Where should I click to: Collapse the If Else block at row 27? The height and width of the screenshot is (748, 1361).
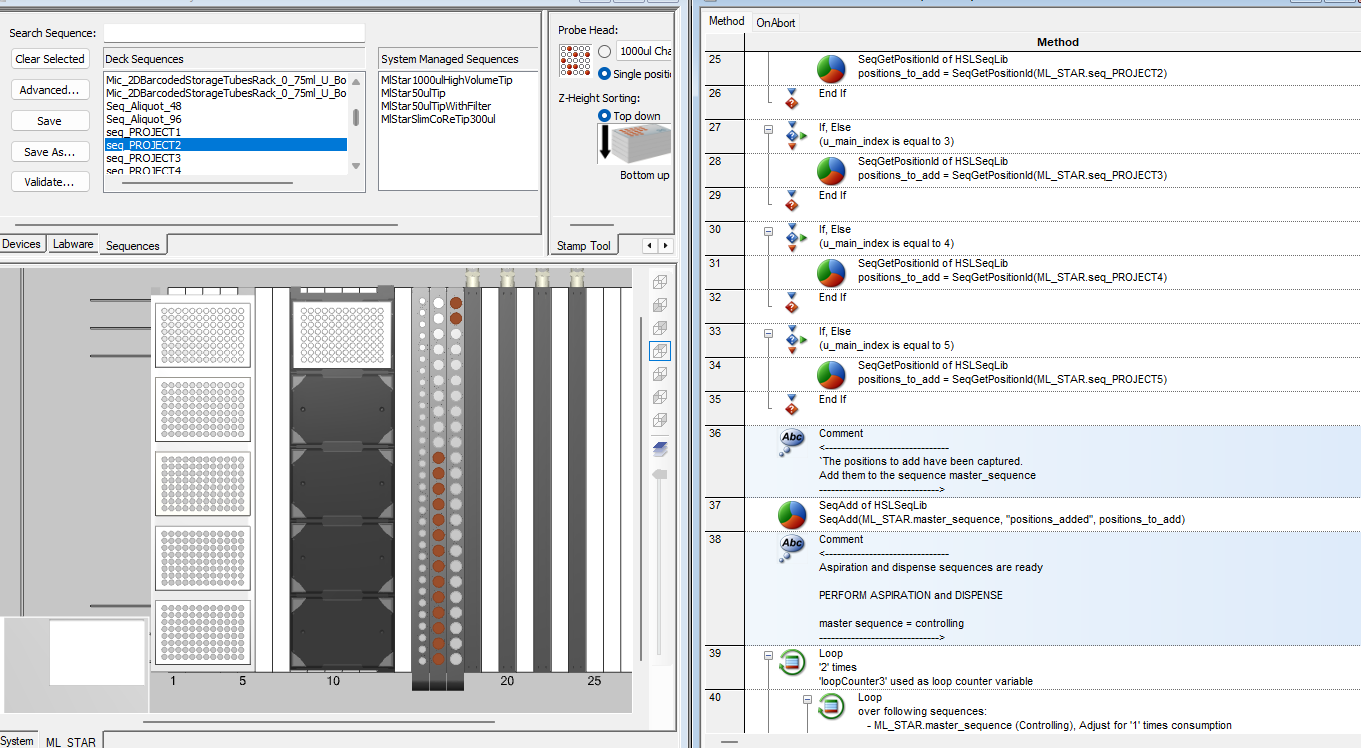(769, 129)
